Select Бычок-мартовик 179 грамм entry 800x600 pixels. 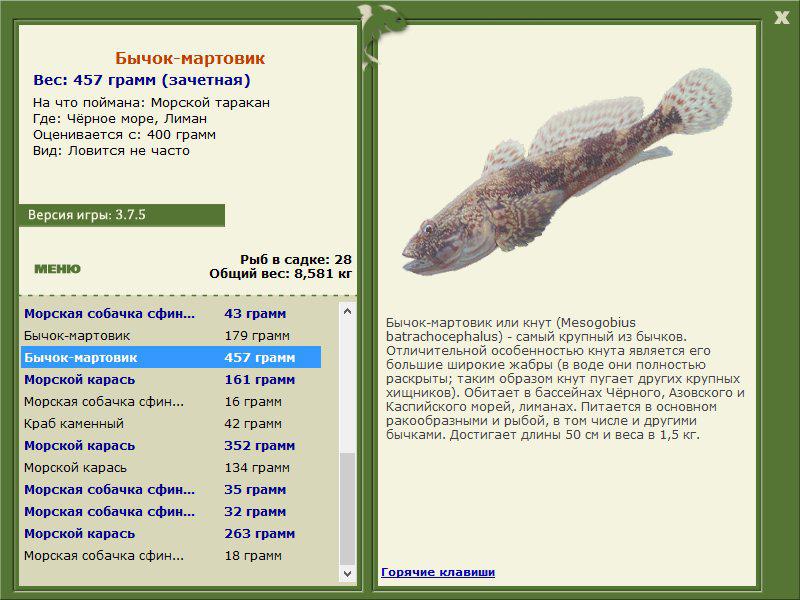pos(171,336)
